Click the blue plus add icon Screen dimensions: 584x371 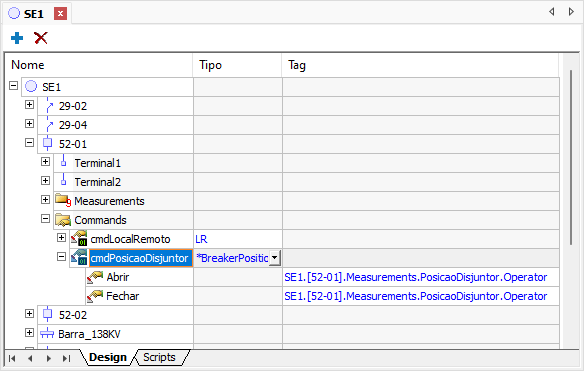point(17,38)
